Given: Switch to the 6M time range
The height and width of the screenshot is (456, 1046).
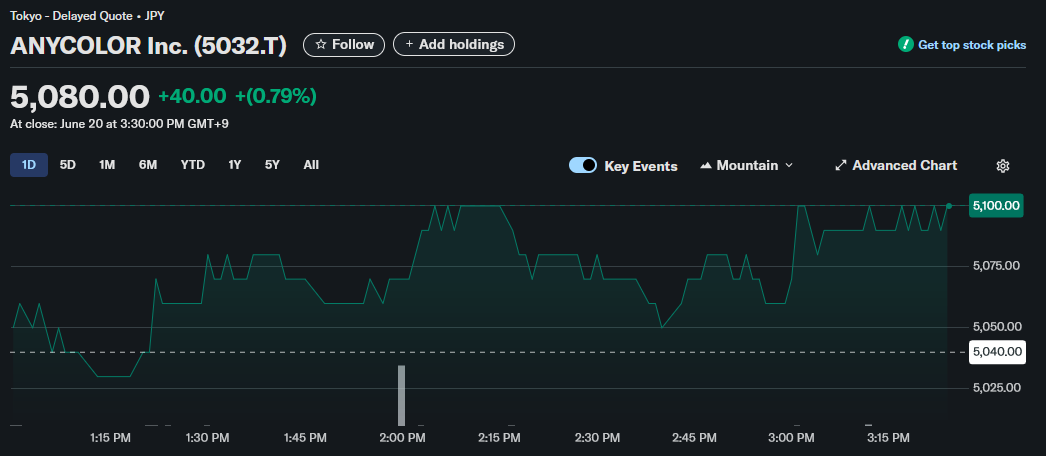Looking at the screenshot, I should [x=147, y=165].
